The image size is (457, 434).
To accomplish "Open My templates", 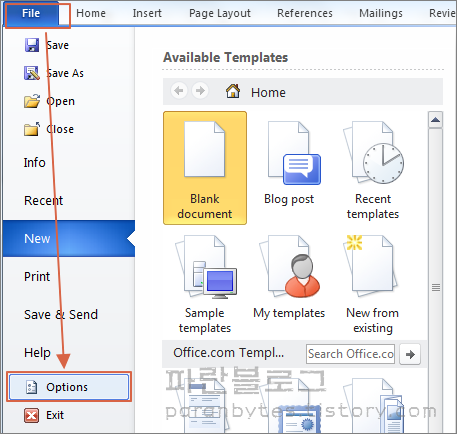I will pos(289,277).
